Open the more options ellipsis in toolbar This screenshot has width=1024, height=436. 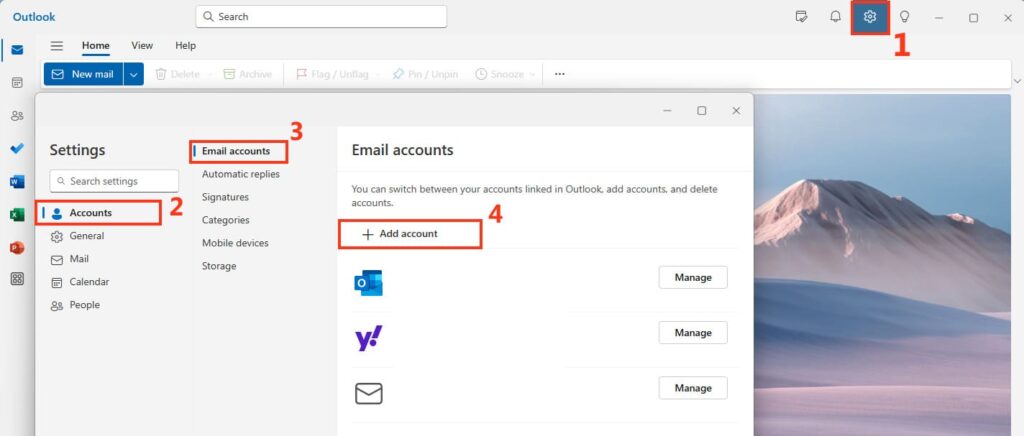pyautogui.click(x=560, y=74)
